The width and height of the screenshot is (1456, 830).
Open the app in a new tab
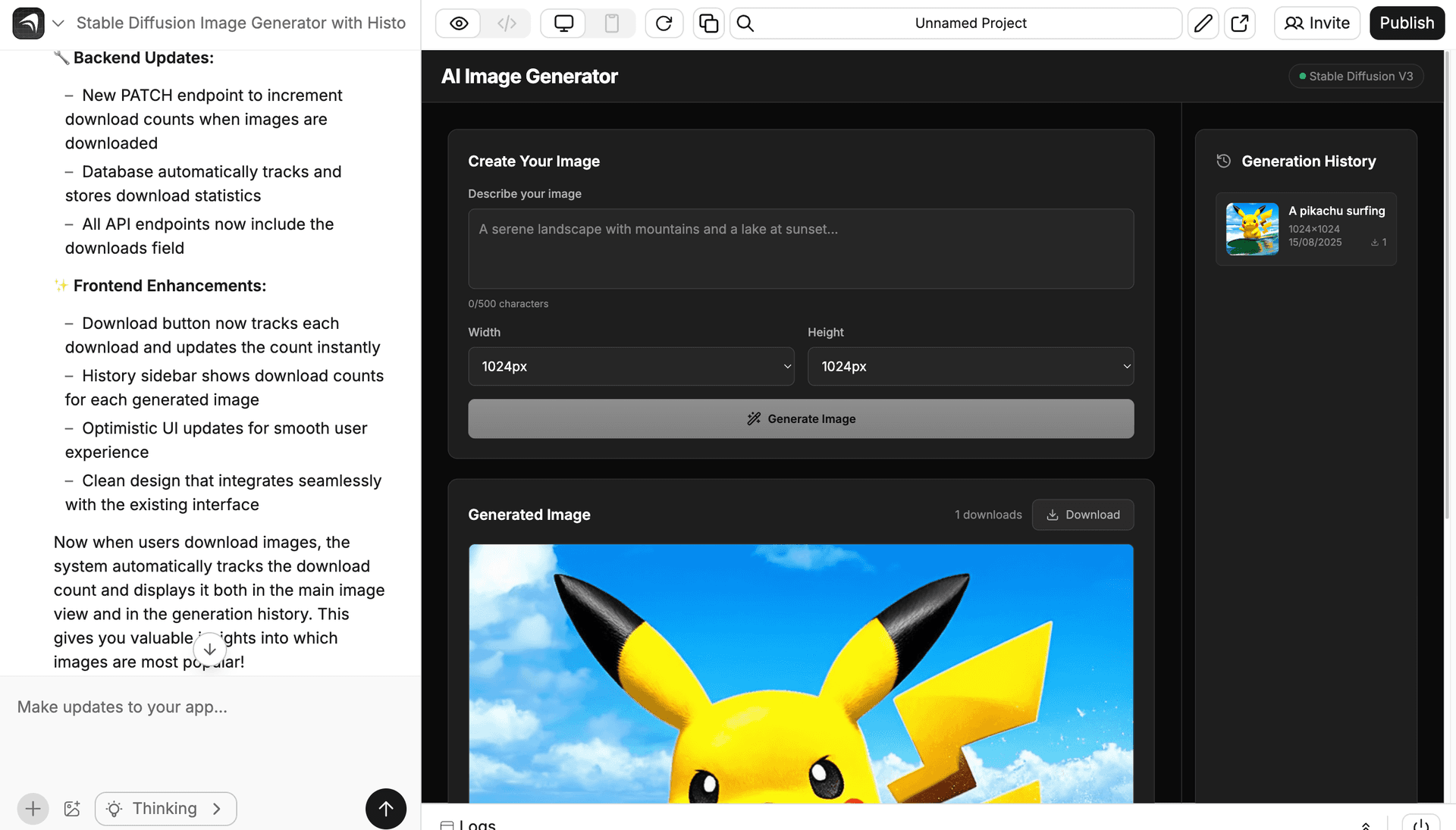(x=1240, y=23)
